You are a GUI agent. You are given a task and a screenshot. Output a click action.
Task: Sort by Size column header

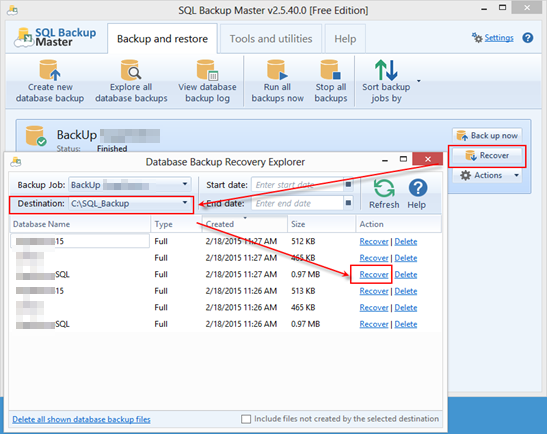click(321, 224)
